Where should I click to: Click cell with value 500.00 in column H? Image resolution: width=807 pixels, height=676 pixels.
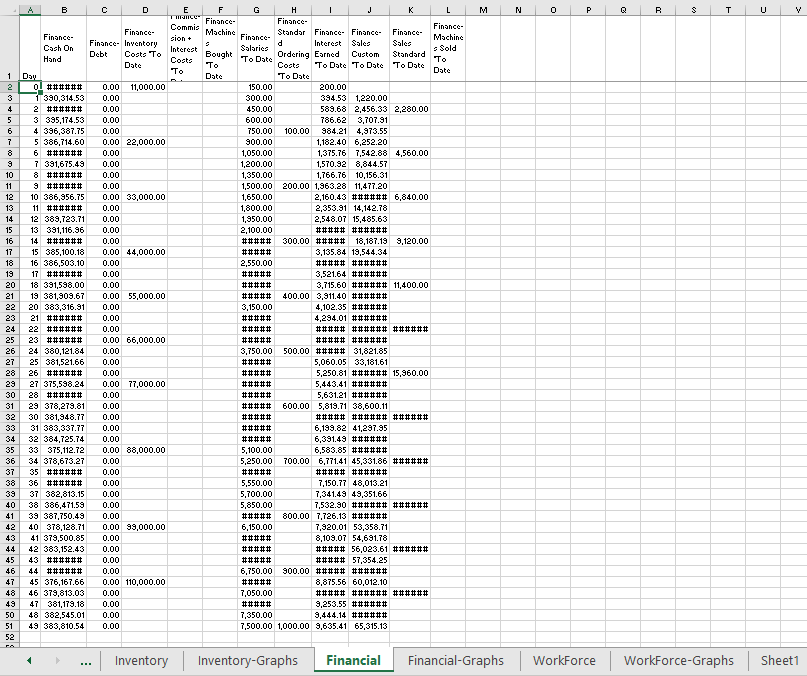click(293, 351)
